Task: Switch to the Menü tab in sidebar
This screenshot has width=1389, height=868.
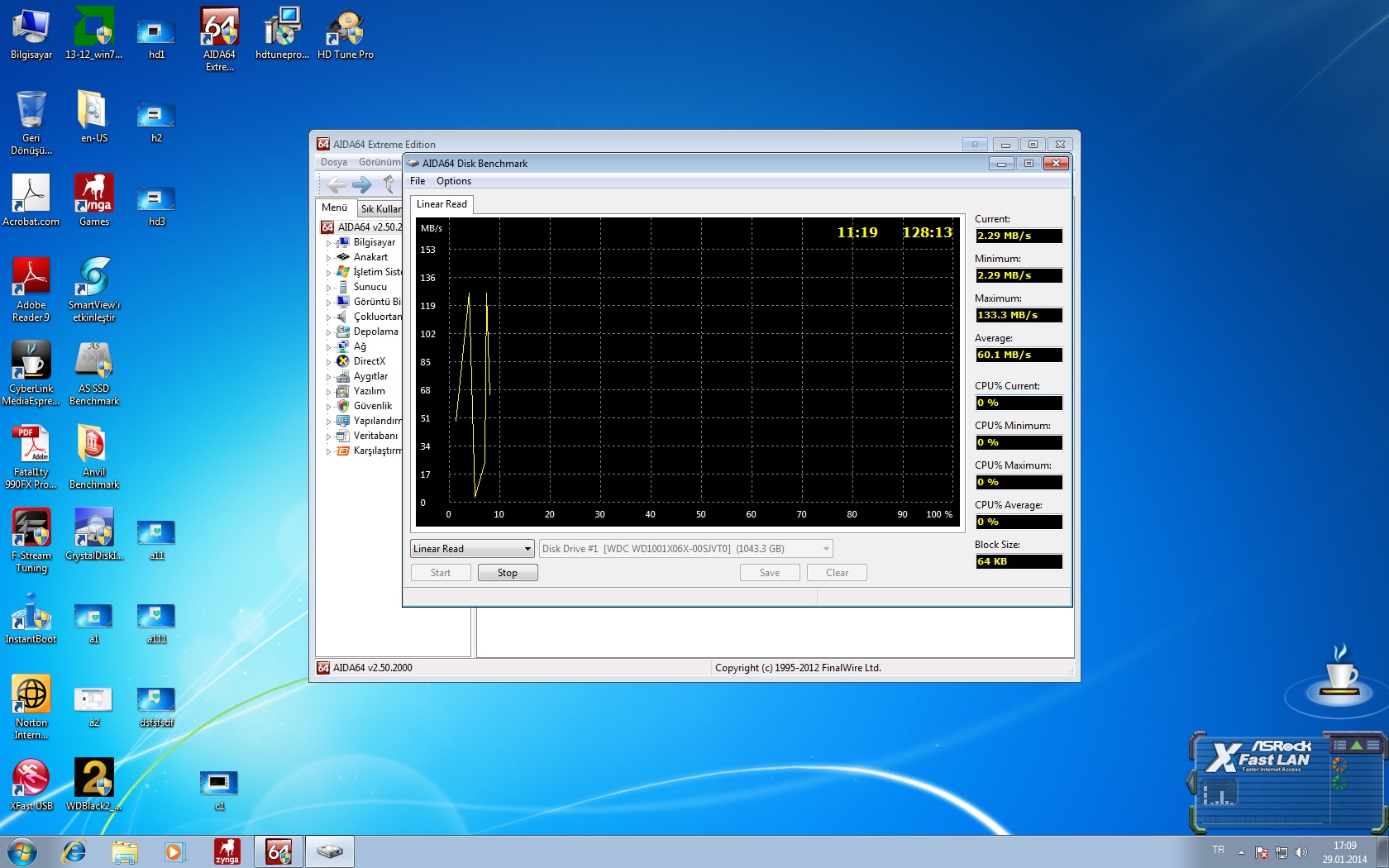Action: click(334, 207)
